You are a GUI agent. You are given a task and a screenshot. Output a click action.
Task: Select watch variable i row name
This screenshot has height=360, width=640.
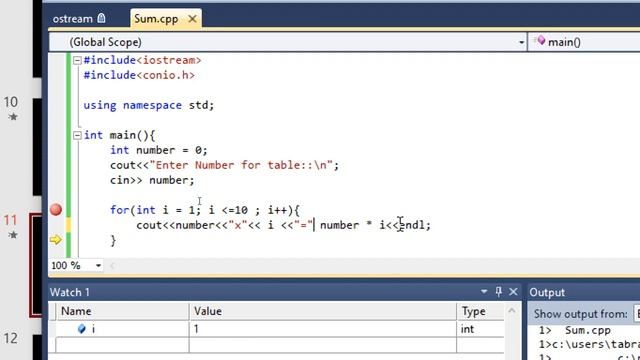[93, 329]
